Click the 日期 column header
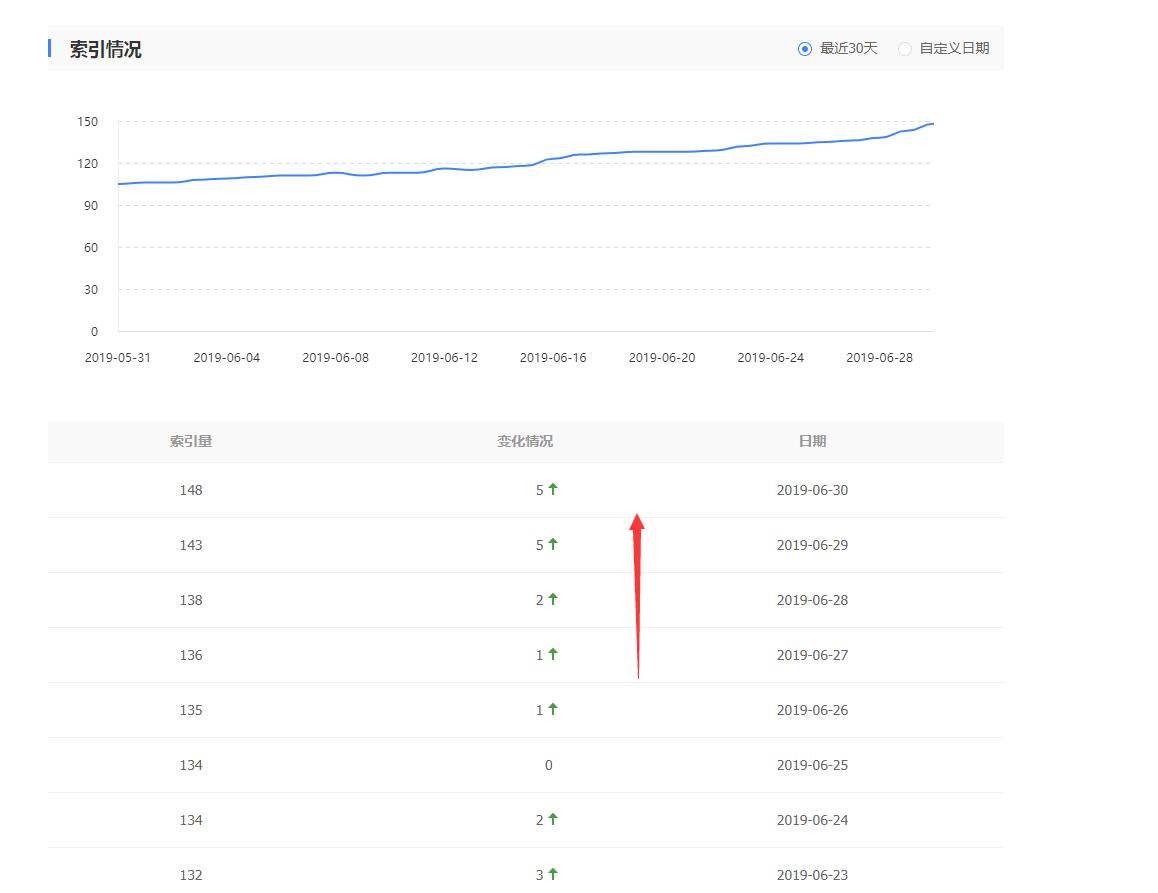The height and width of the screenshot is (893, 1158). coord(812,441)
